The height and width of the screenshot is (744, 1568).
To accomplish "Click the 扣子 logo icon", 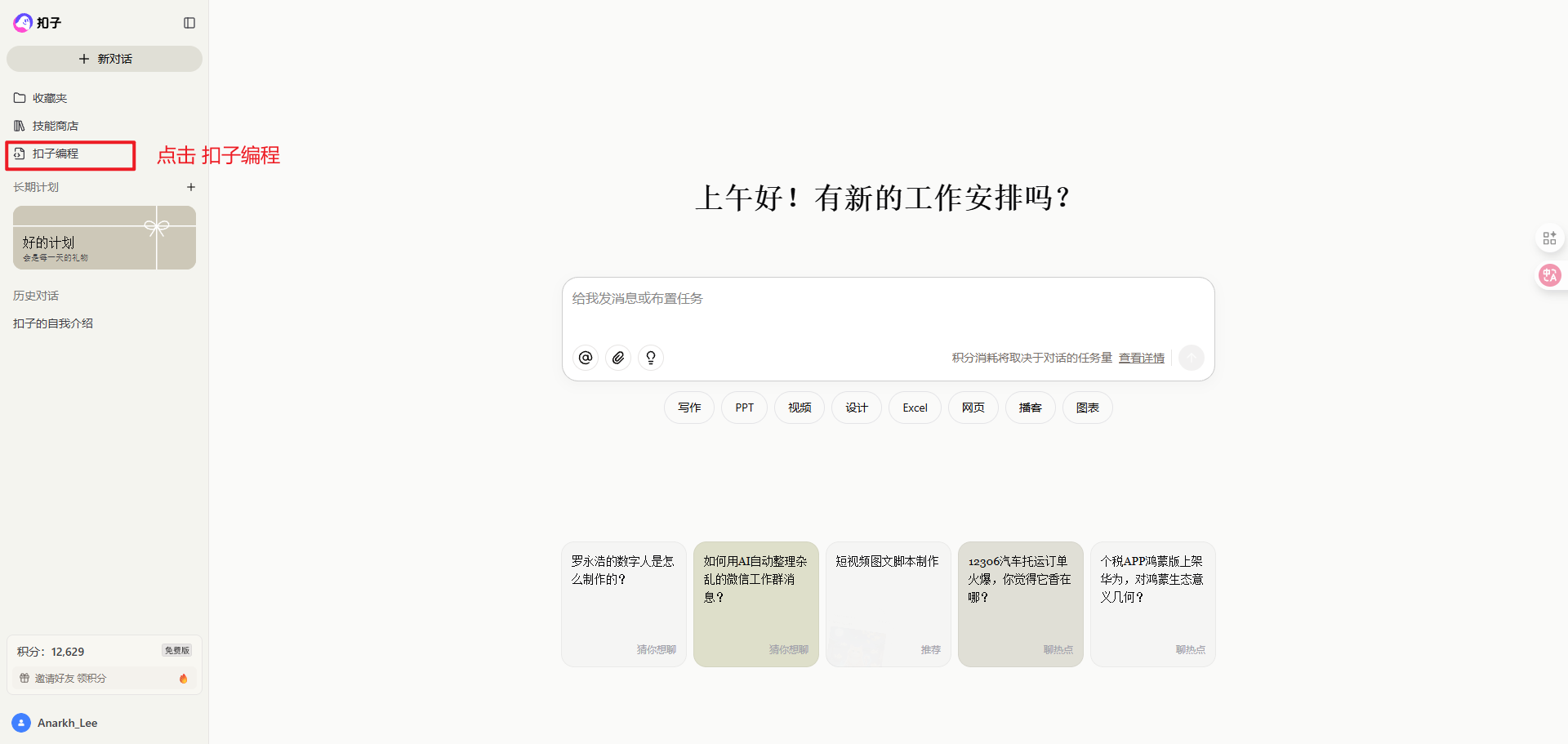I will tap(23, 23).
